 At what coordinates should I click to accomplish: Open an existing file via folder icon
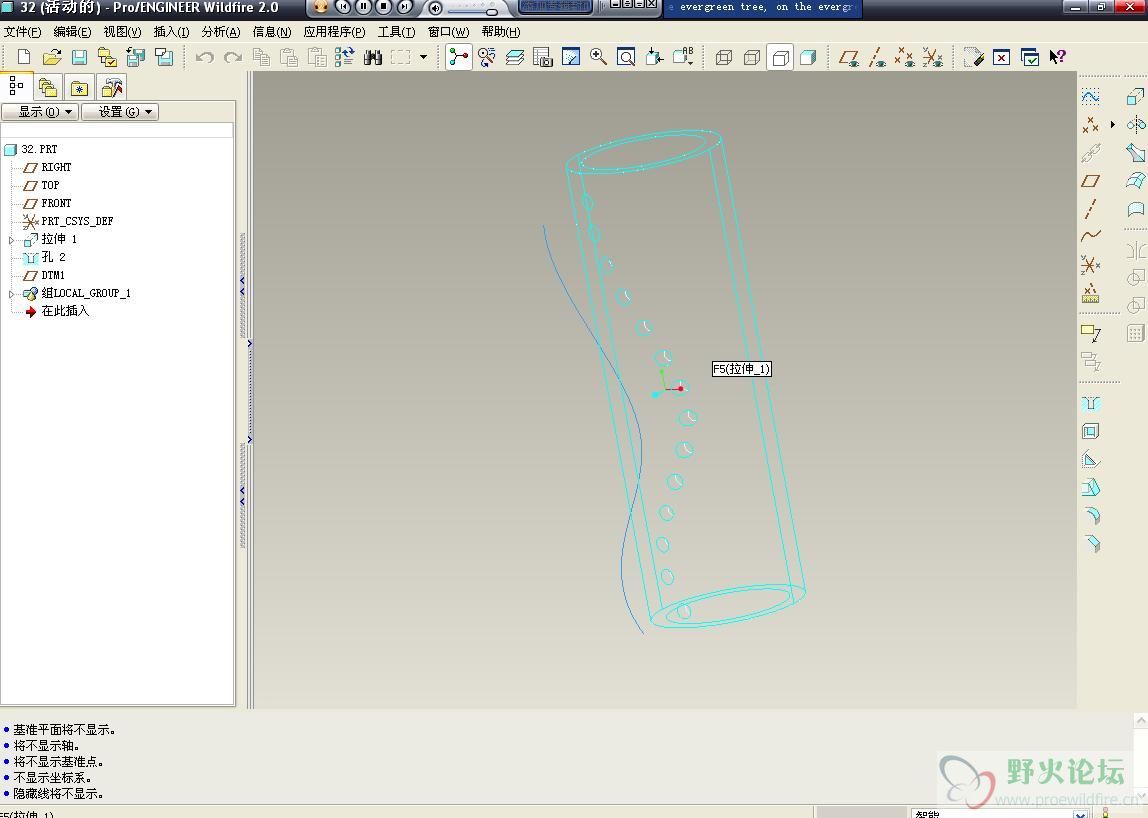coord(51,57)
